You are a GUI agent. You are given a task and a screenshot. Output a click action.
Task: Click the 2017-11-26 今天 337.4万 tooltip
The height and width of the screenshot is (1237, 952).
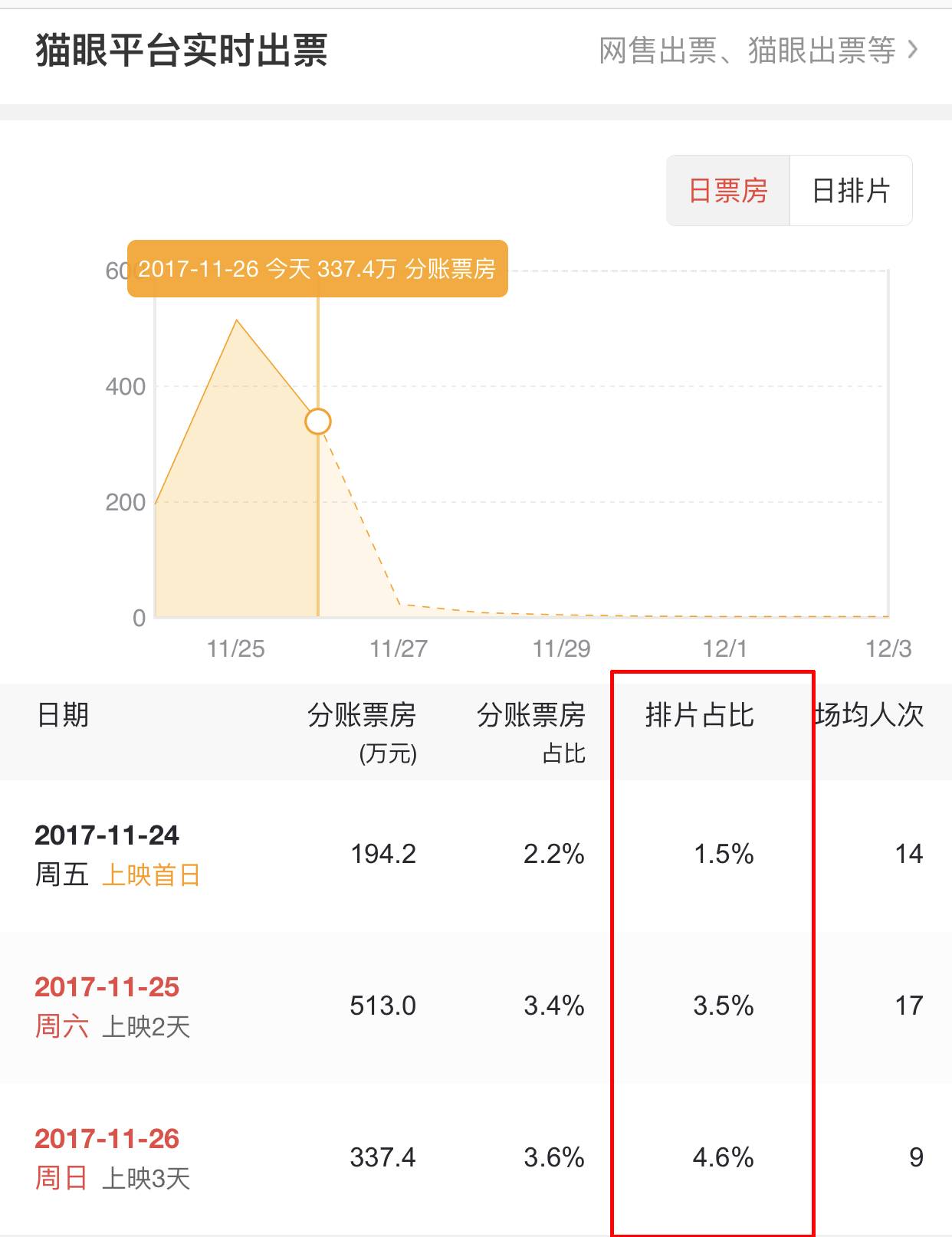pyautogui.click(x=317, y=268)
